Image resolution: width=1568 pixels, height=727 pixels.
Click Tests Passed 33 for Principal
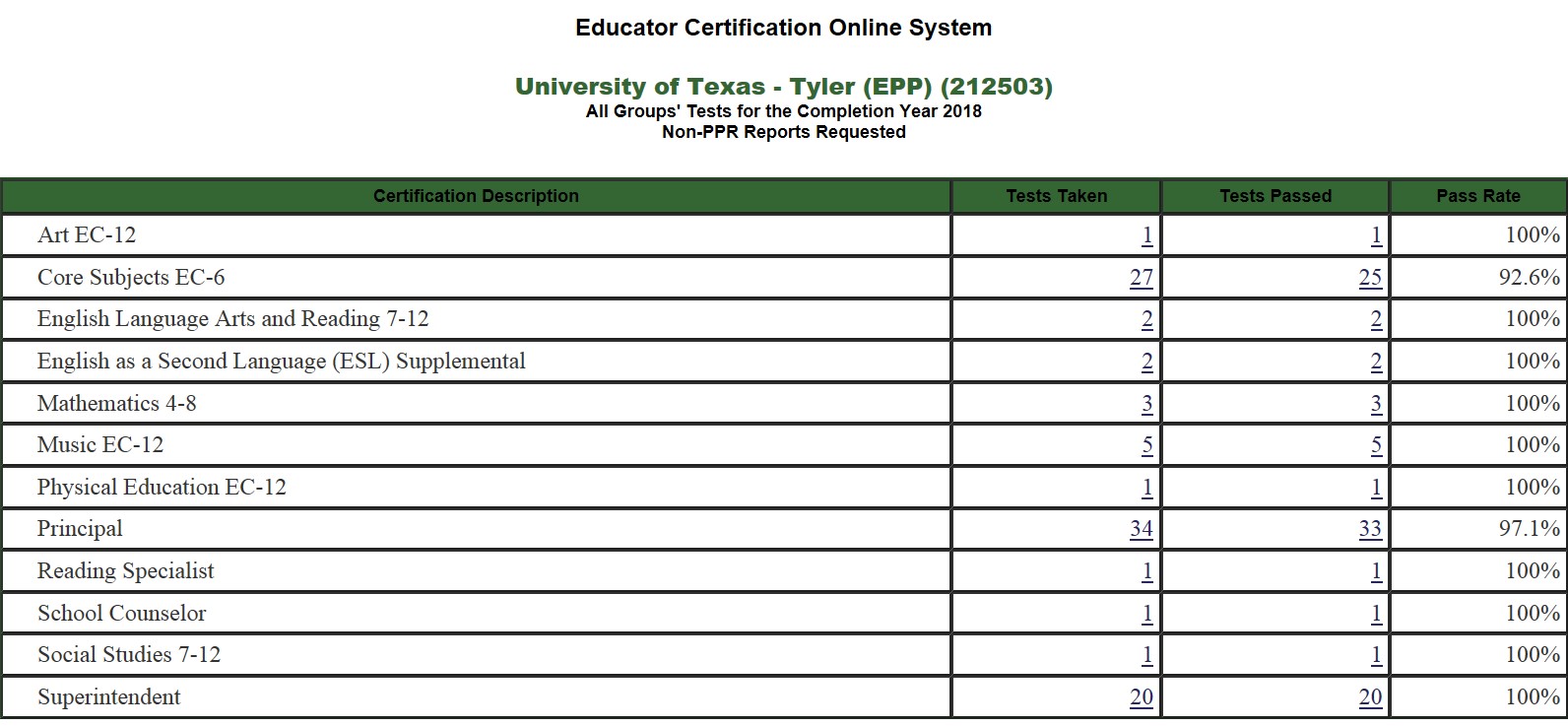tap(1370, 529)
